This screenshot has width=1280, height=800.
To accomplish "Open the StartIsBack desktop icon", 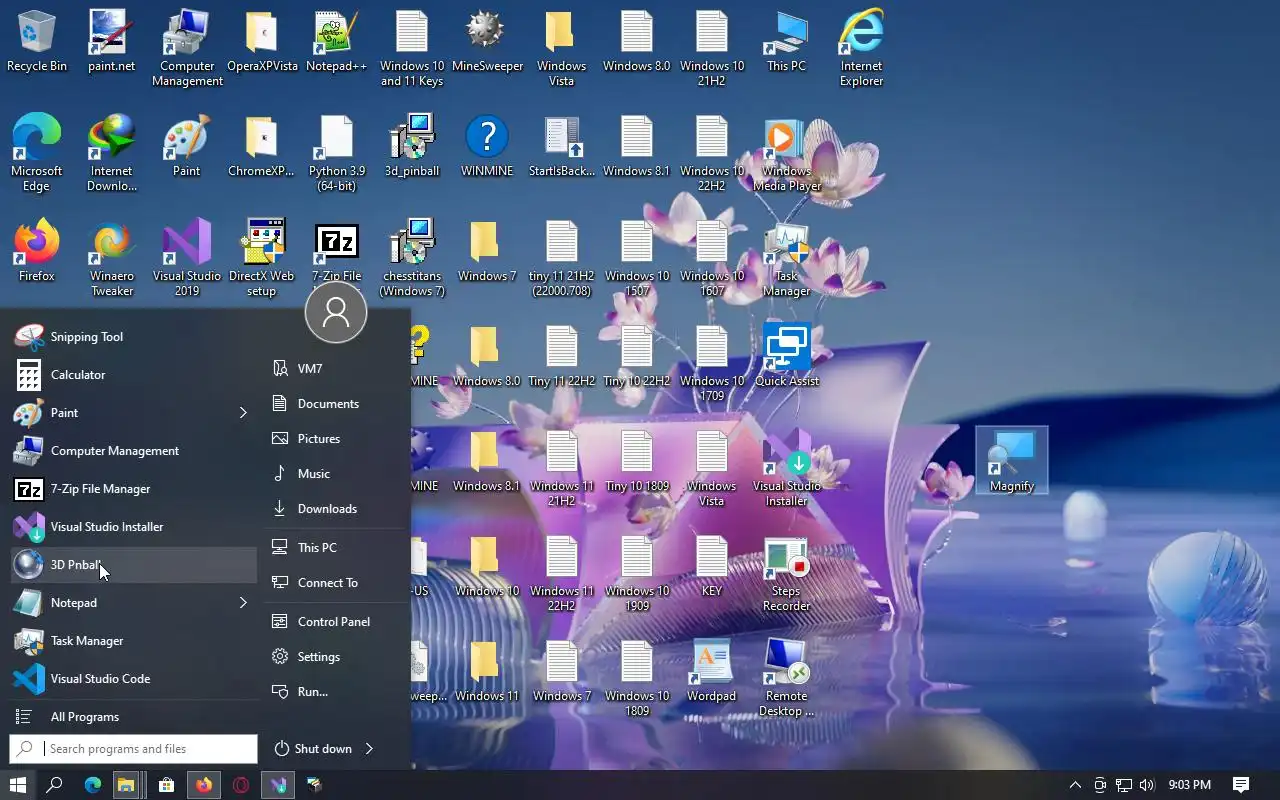I will (x=562, y=146).
